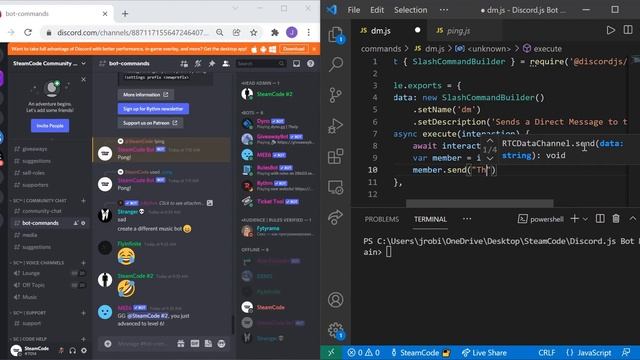Image resolution: width=640 pixels, height=360 pixels.
Task: Create a new terminal with plus icon
Action: click(x=574, y=219)
